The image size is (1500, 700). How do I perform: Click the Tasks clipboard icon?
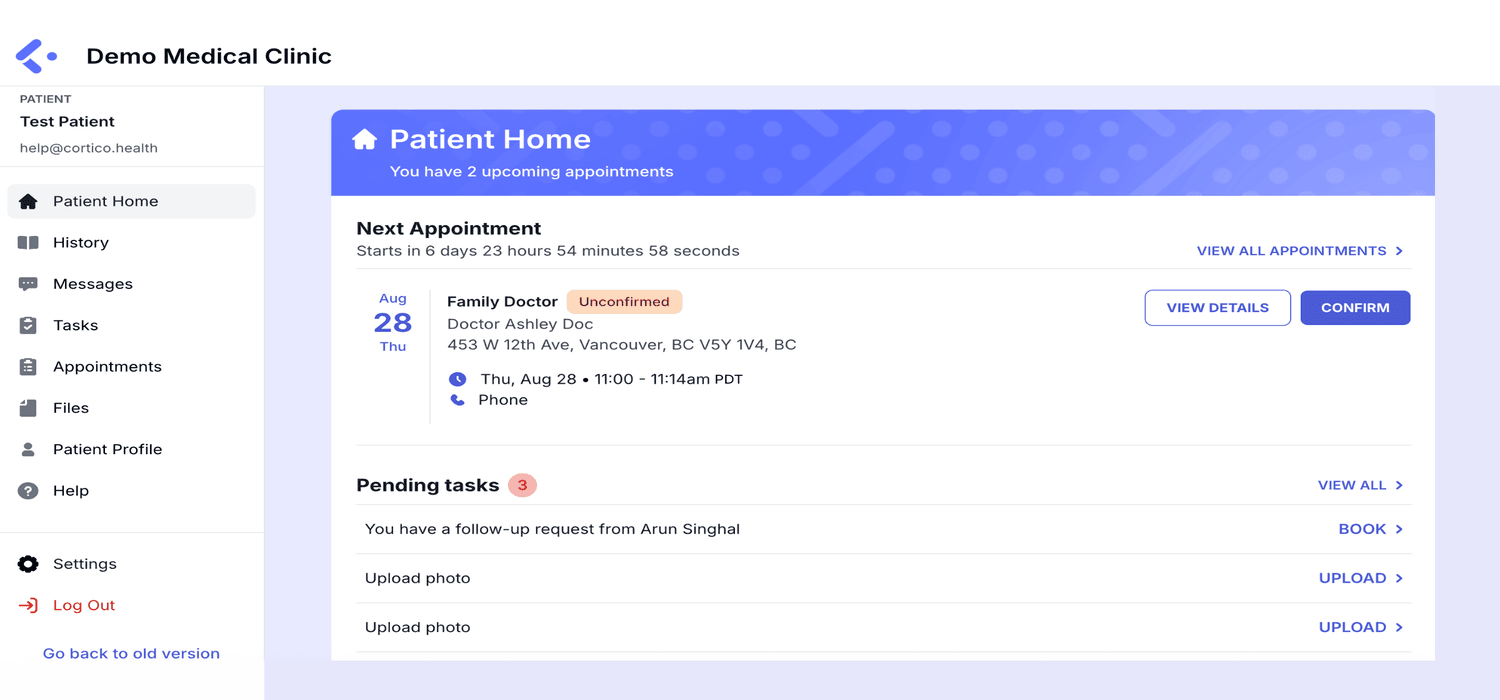(28, 326)
